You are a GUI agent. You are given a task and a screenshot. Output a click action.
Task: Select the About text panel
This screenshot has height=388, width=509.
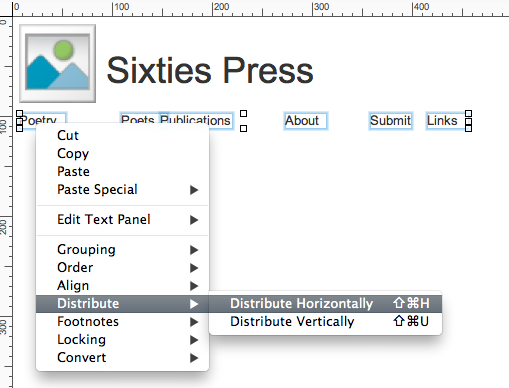point(306,121)
